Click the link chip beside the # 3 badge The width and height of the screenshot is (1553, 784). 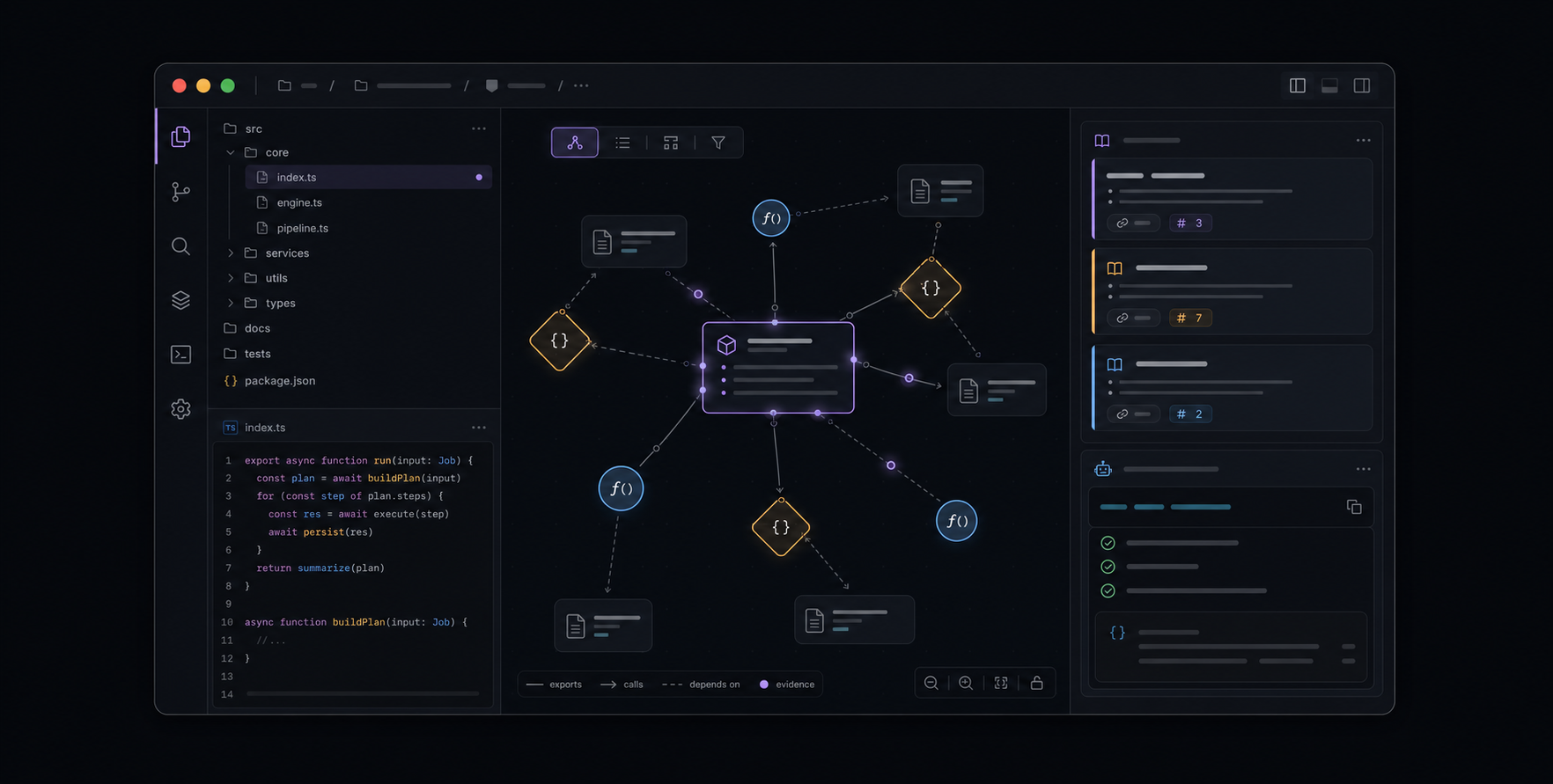(1134, 223)
